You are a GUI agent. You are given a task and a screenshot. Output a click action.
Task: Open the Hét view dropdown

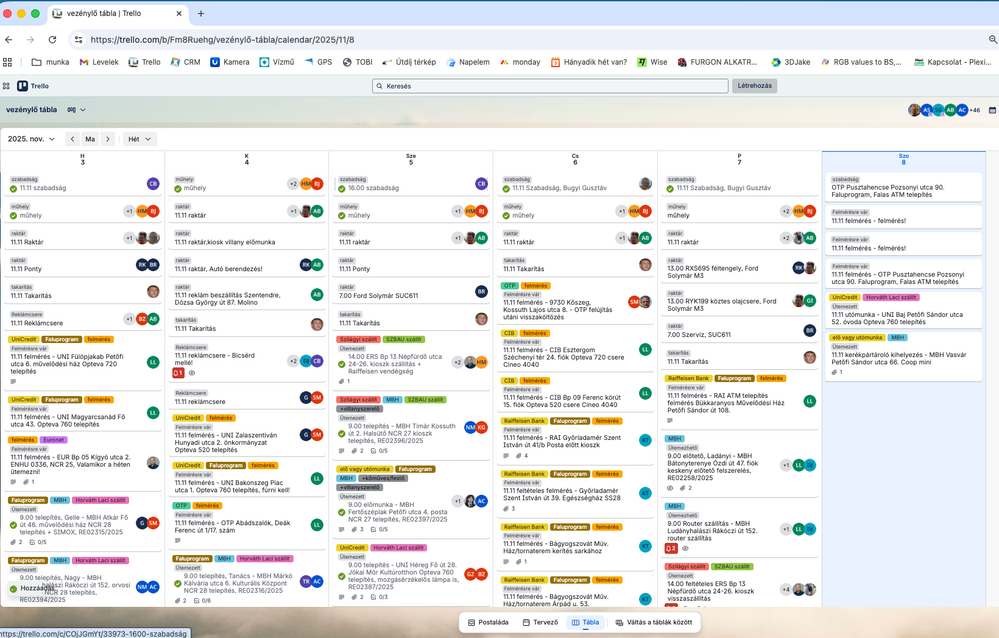coord(140,139)
